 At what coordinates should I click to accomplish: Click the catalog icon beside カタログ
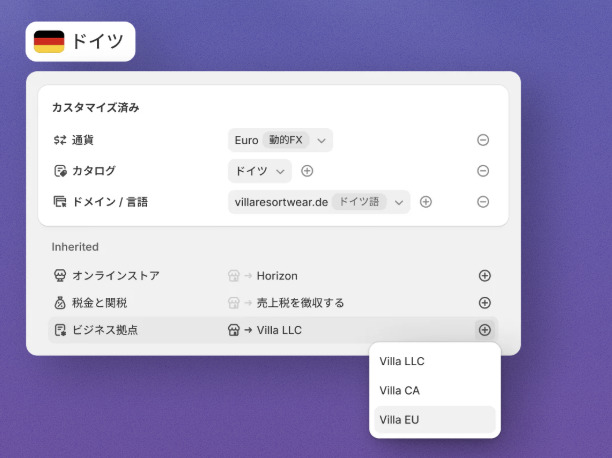(60, 171)
